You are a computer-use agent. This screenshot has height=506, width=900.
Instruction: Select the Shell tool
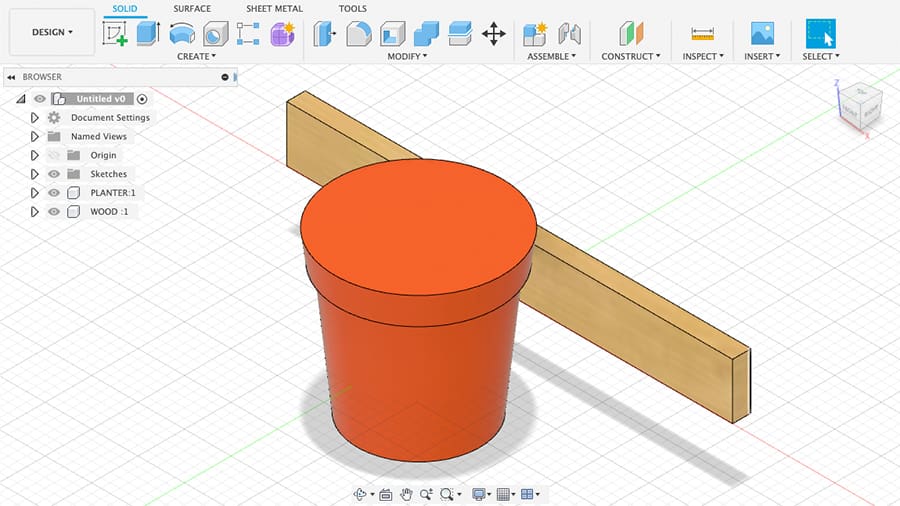coord(392,33)
